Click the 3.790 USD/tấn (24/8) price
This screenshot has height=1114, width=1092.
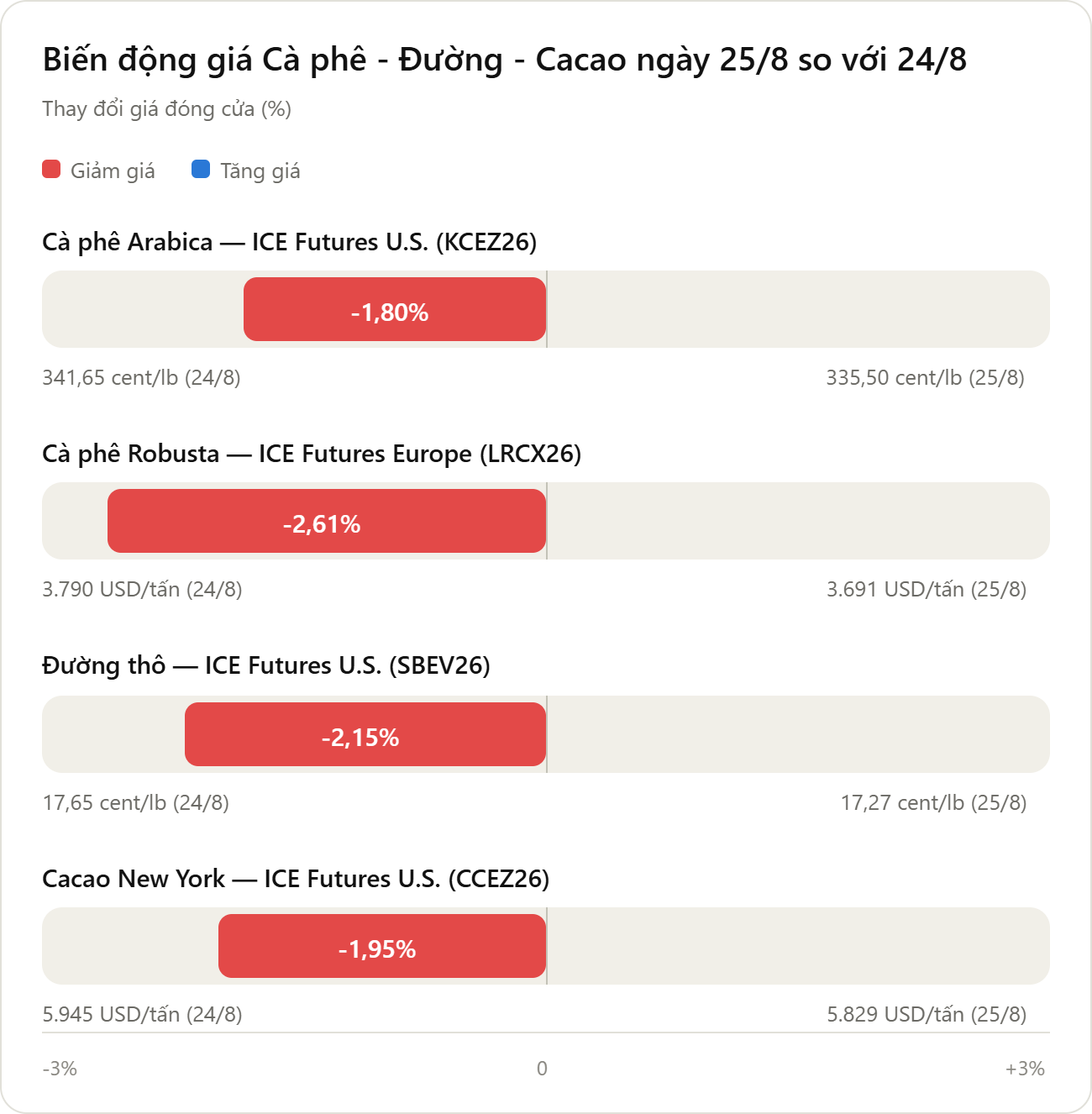click(x=143, y=590)
